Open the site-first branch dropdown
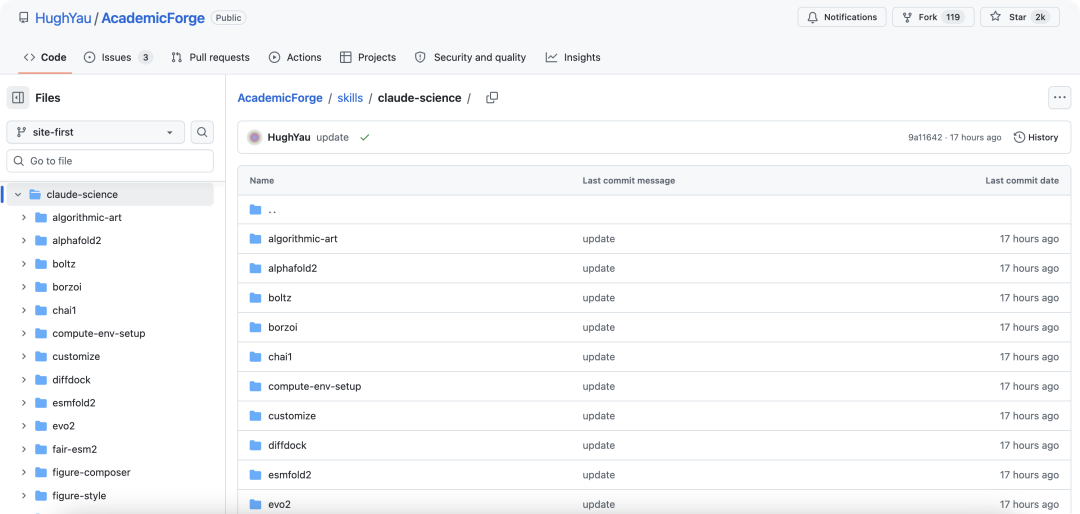Image resolution: width=1080 pixels, height=514 pixels. tap(96, 132)
